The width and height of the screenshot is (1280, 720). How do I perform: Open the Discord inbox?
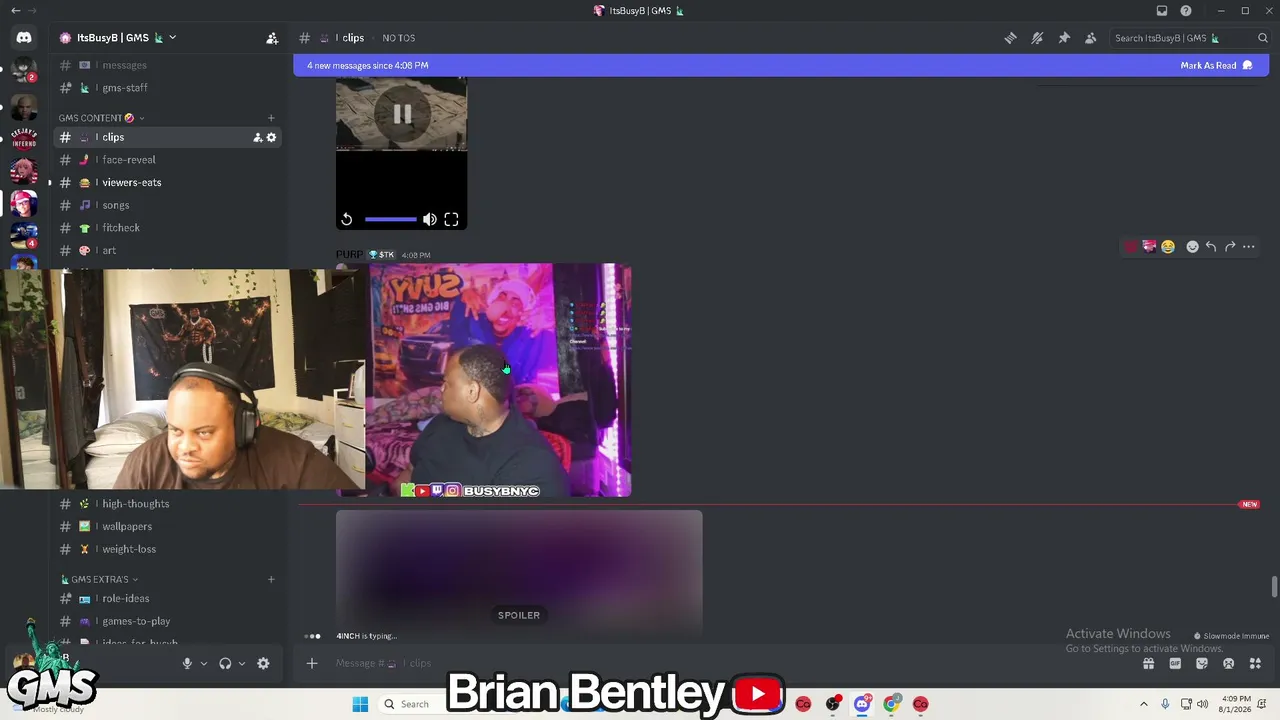click(1162, 11)
